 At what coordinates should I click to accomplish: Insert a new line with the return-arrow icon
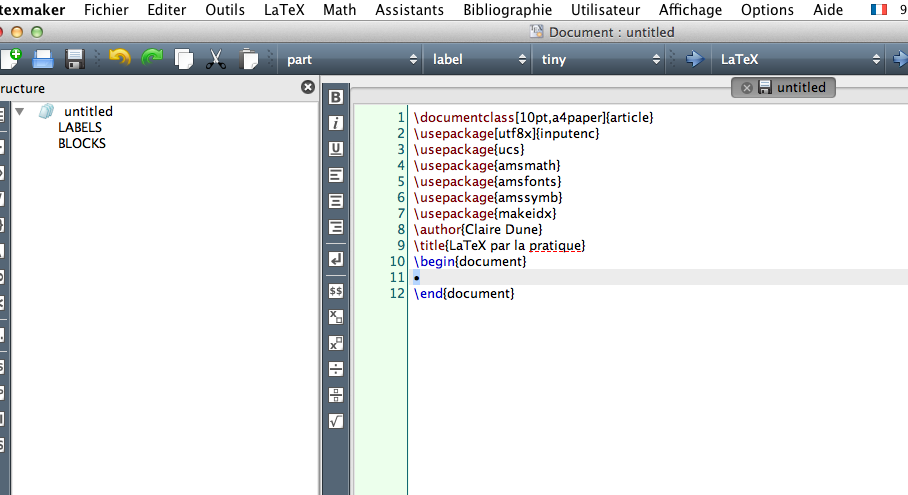[336, 259]
